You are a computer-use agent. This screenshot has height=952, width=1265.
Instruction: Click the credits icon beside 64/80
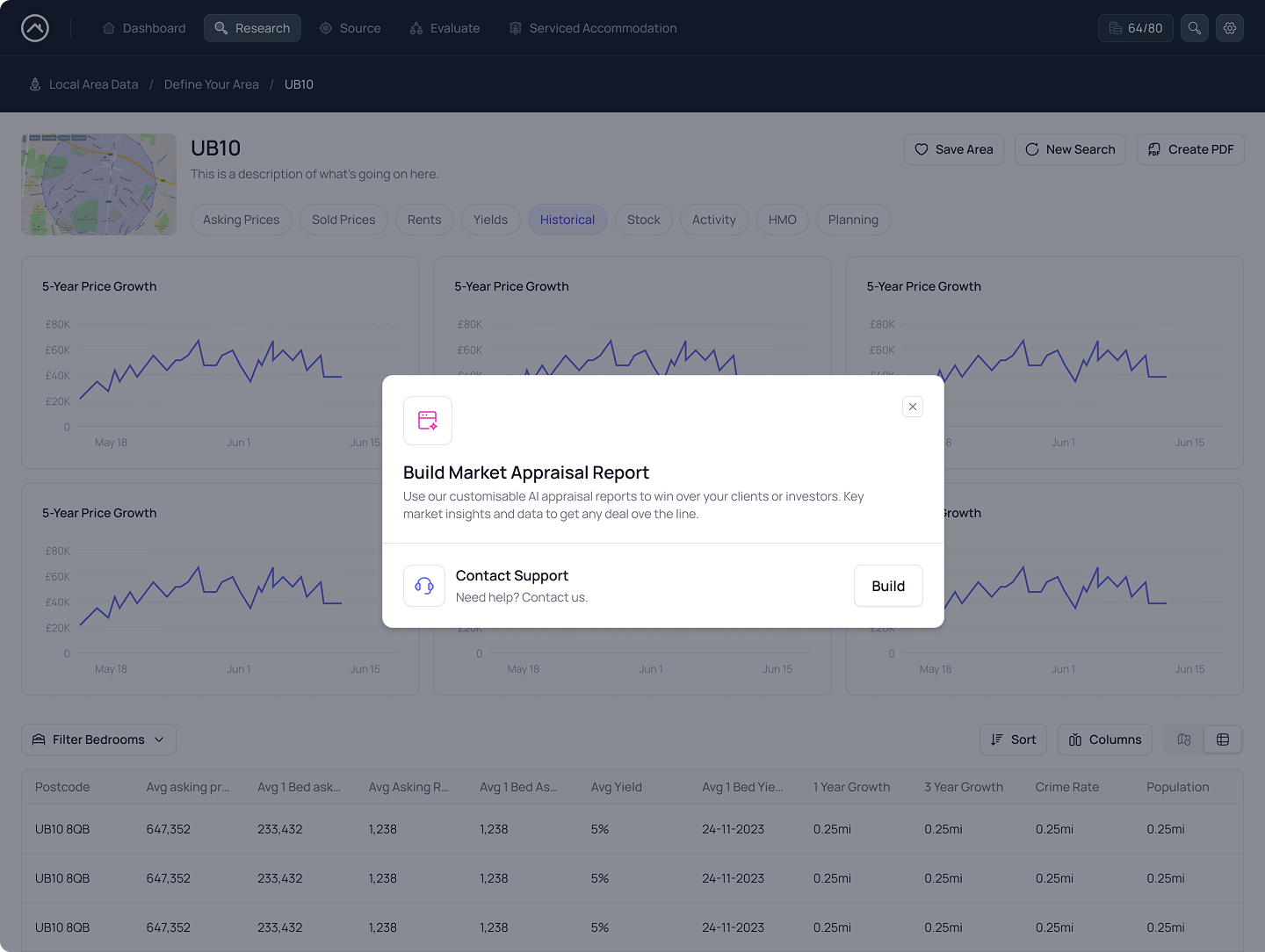click(x=1116, y=28)
